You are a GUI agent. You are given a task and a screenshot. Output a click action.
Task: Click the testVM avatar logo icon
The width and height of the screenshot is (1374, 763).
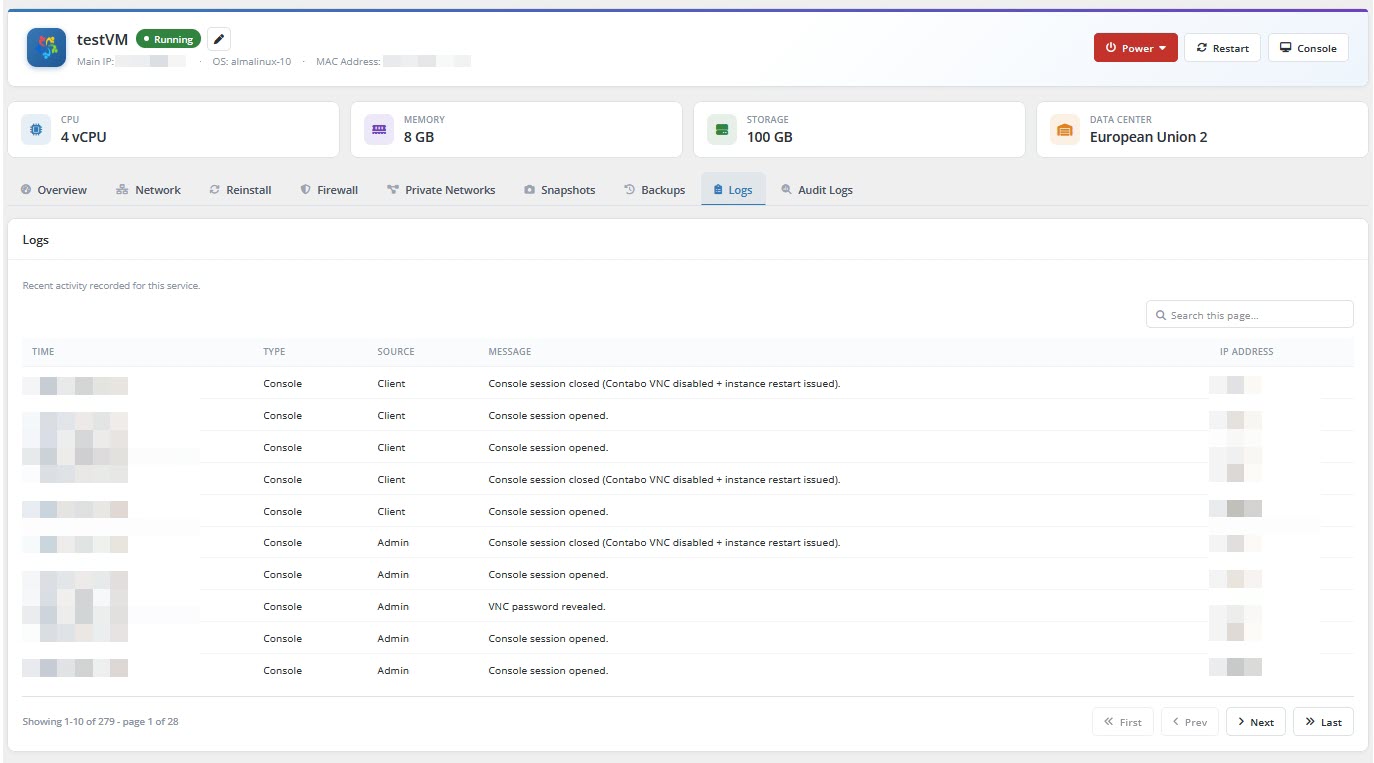(47, 48)
